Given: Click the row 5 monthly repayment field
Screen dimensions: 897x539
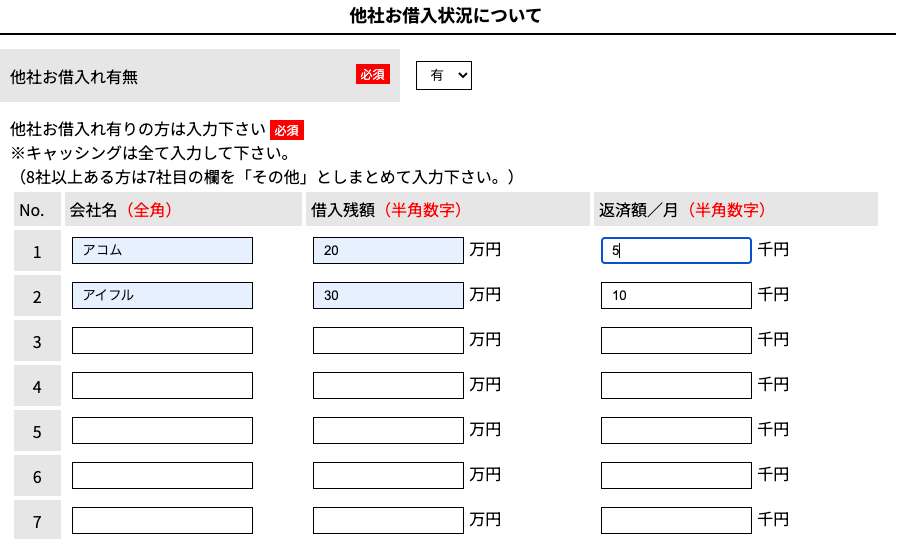Looking at the screenshot, I should (x=675, y=430).
